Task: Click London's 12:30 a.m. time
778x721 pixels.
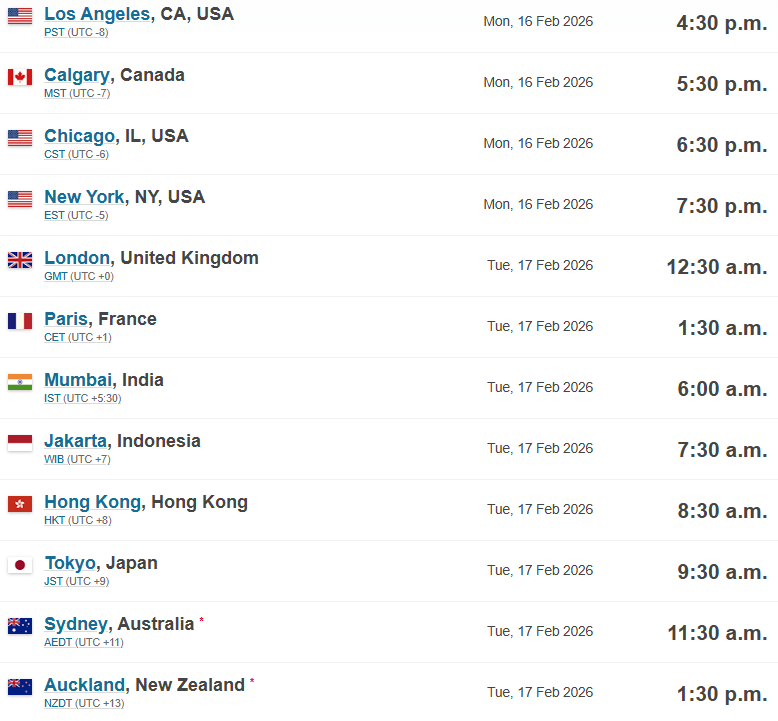Action: [717, 267]
